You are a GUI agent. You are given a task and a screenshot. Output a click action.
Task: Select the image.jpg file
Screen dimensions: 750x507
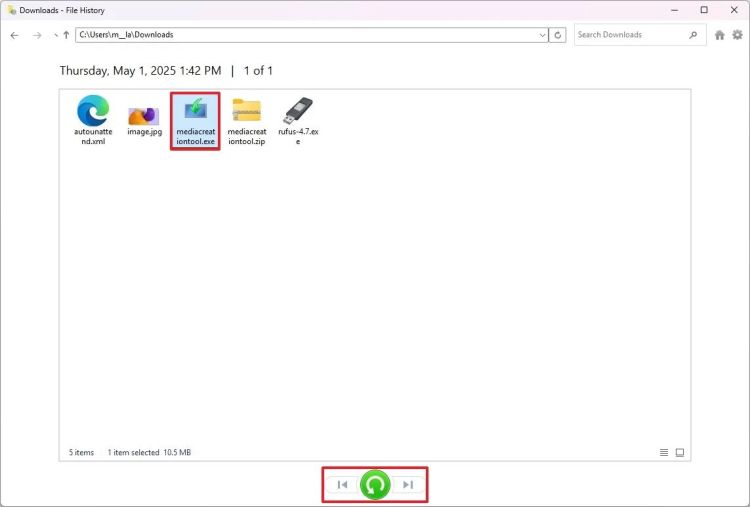tap(144, 121)
